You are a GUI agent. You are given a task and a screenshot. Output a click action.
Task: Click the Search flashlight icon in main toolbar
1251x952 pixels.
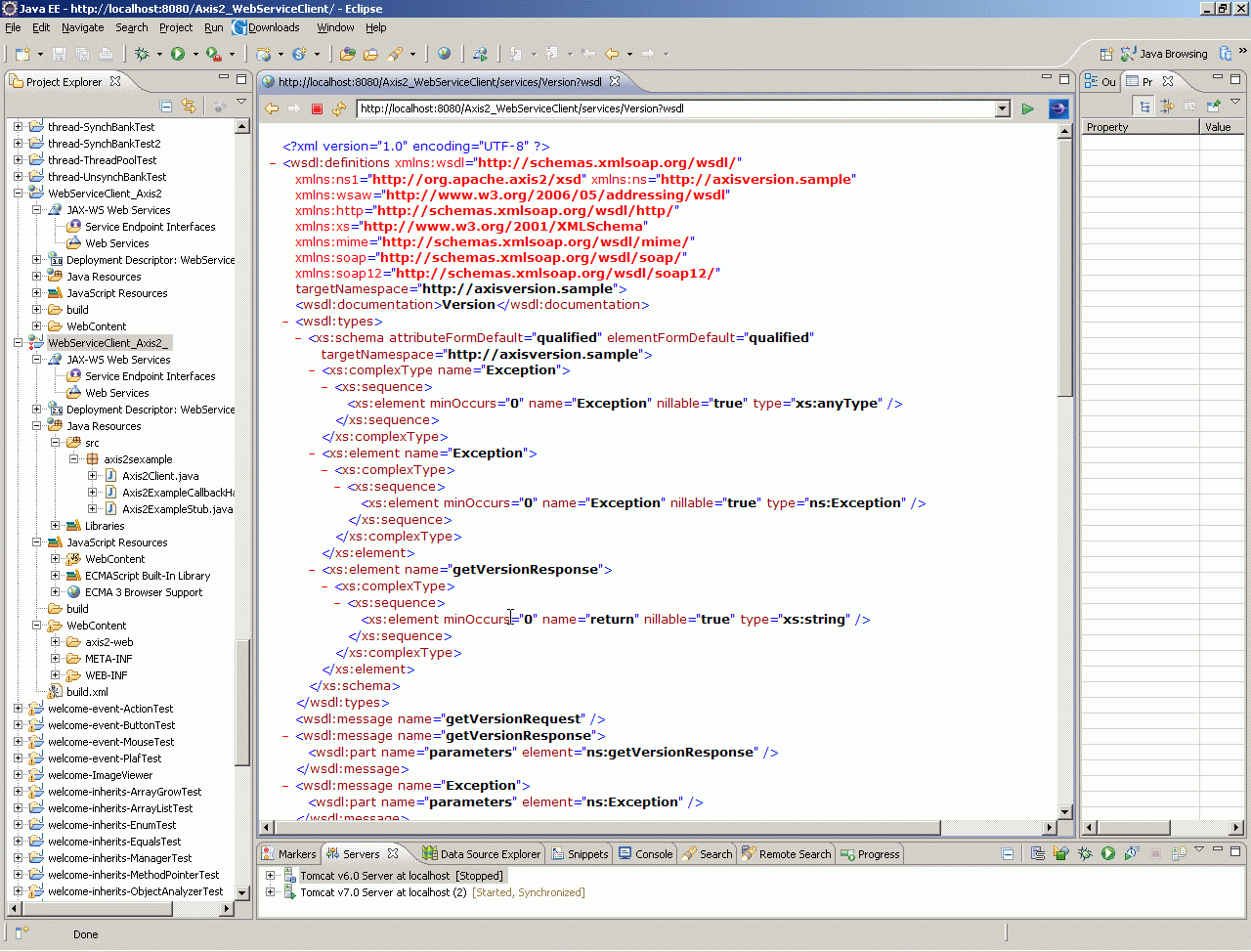[x=396, y=55]
